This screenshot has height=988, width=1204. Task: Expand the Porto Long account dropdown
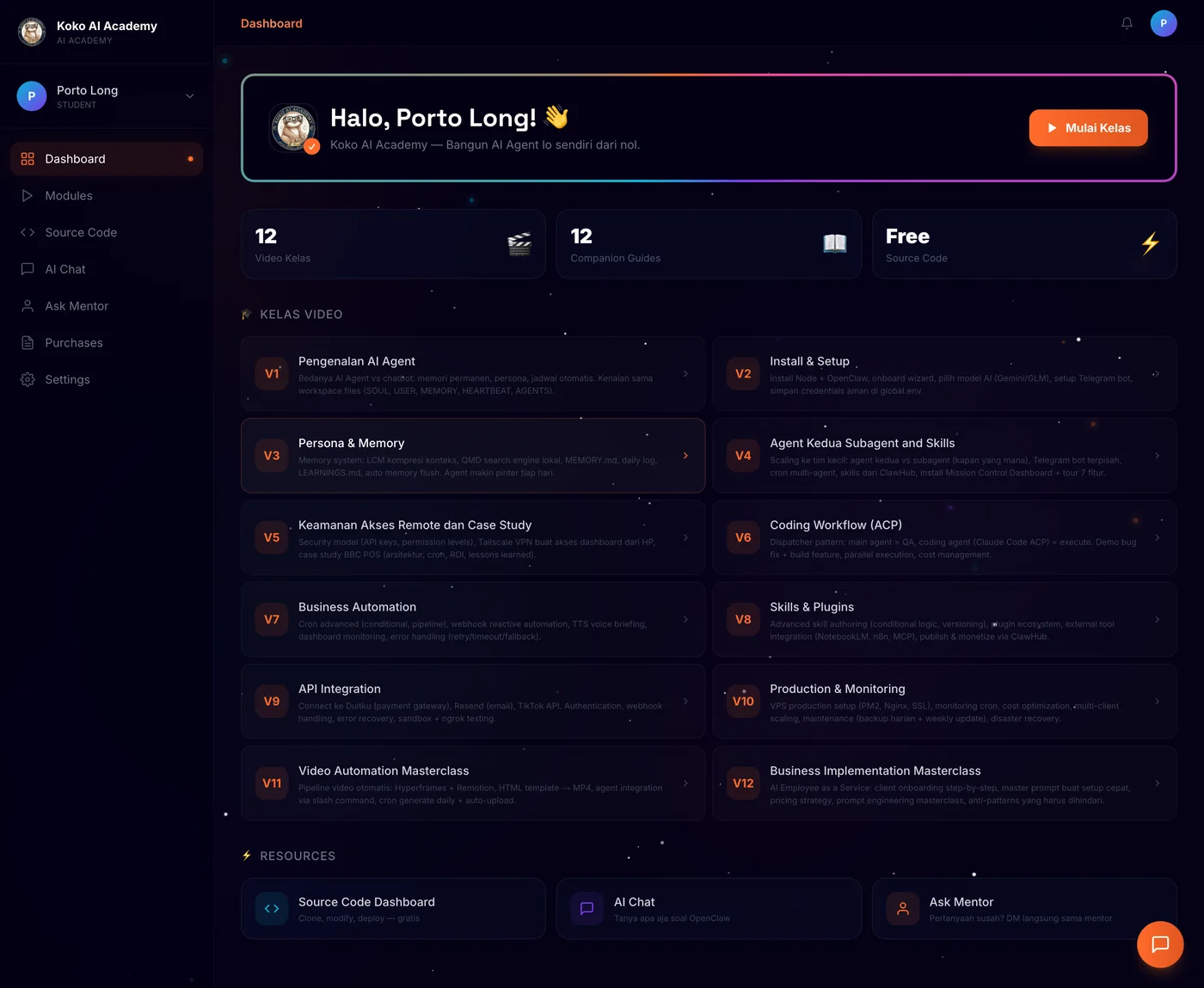click(x=190, y=96)
